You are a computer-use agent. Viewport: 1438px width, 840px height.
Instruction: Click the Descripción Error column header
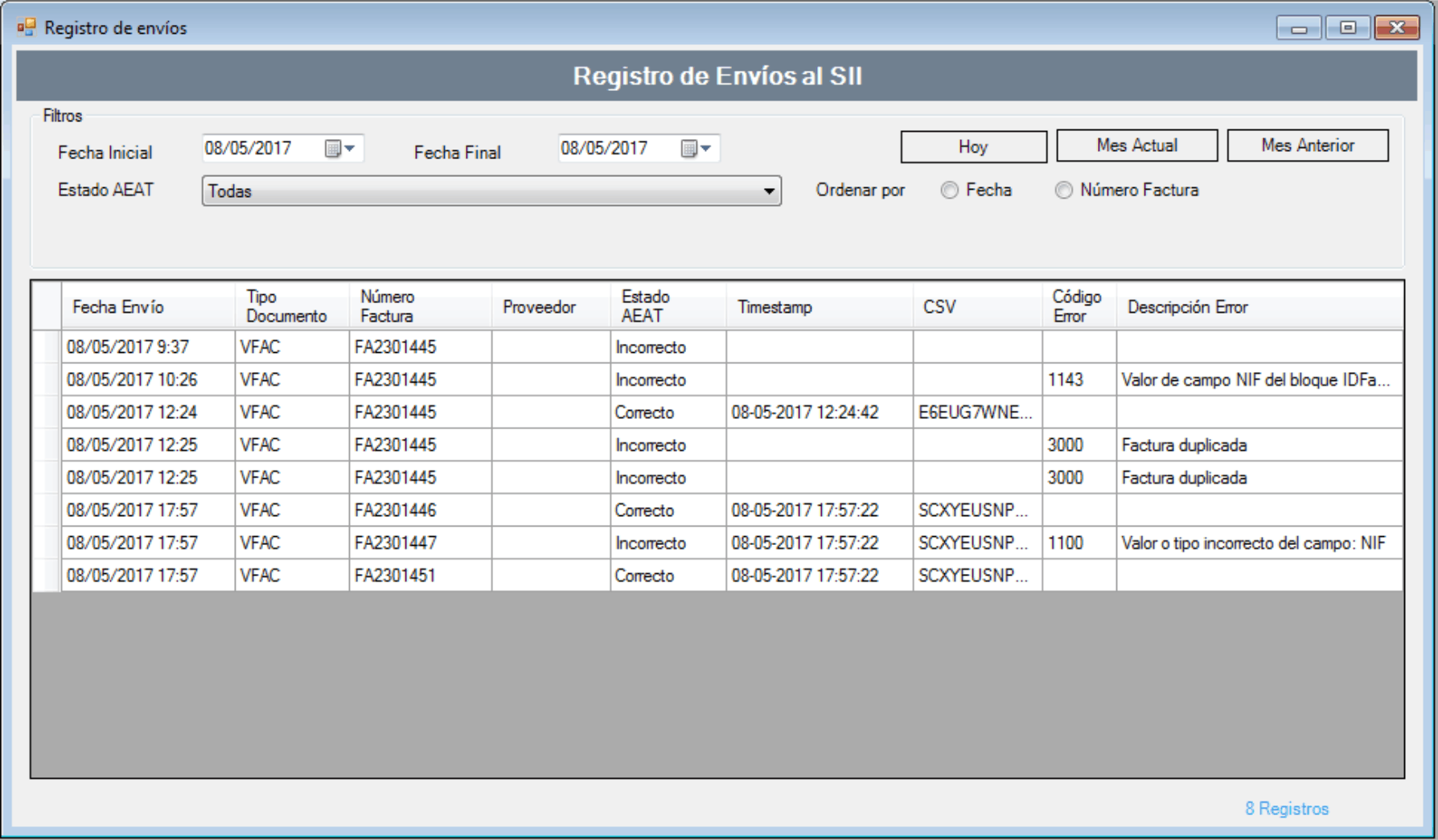(1259, 306)
